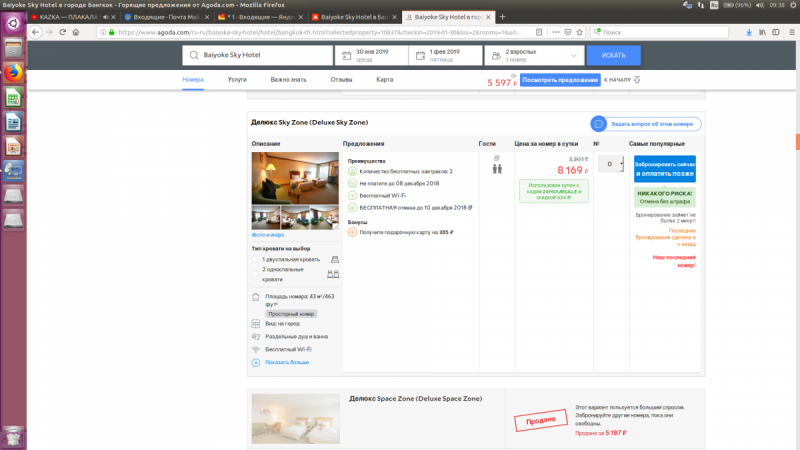Click the battery indicator in the top panel
Screen dimensions: 800x450
click(737, 5)
